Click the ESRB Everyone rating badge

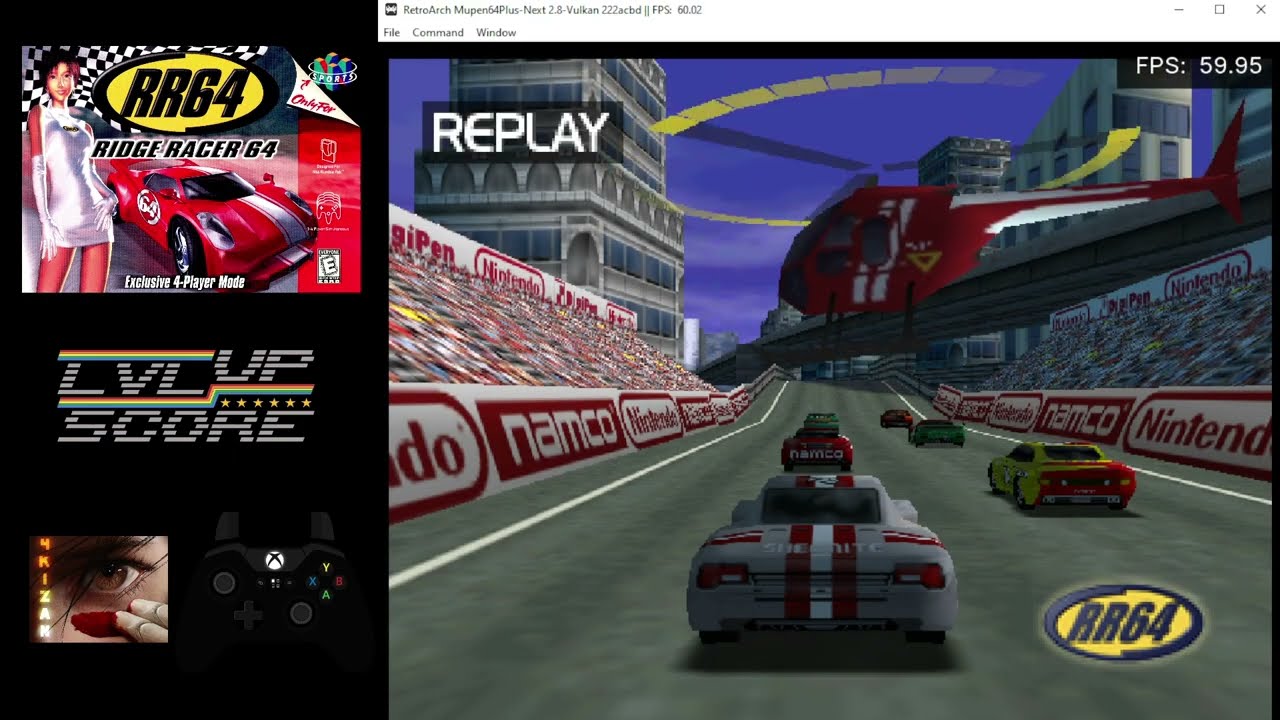coord(327,264)
